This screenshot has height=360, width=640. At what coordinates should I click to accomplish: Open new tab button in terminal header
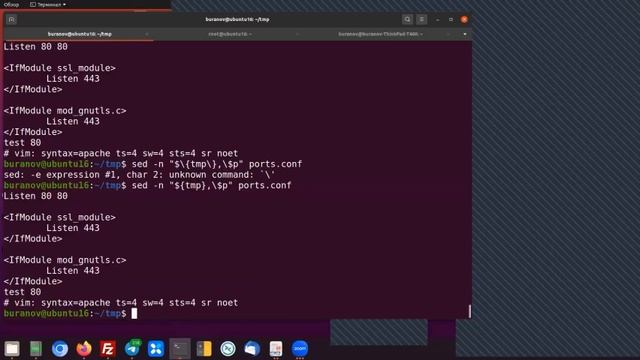tap(11, 19)
